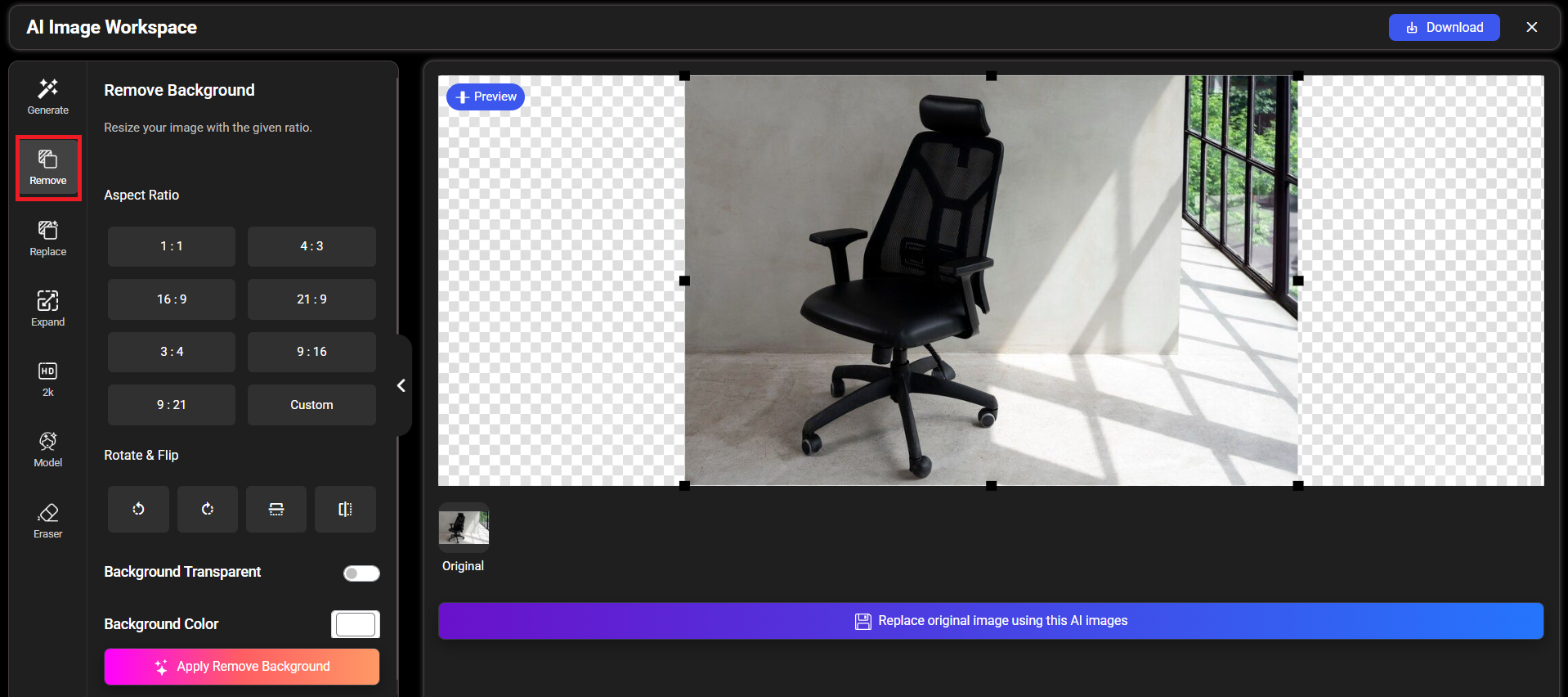Click the left-middle crop handle
Screen dimensions: 1568x697
(x=685, y=281)
